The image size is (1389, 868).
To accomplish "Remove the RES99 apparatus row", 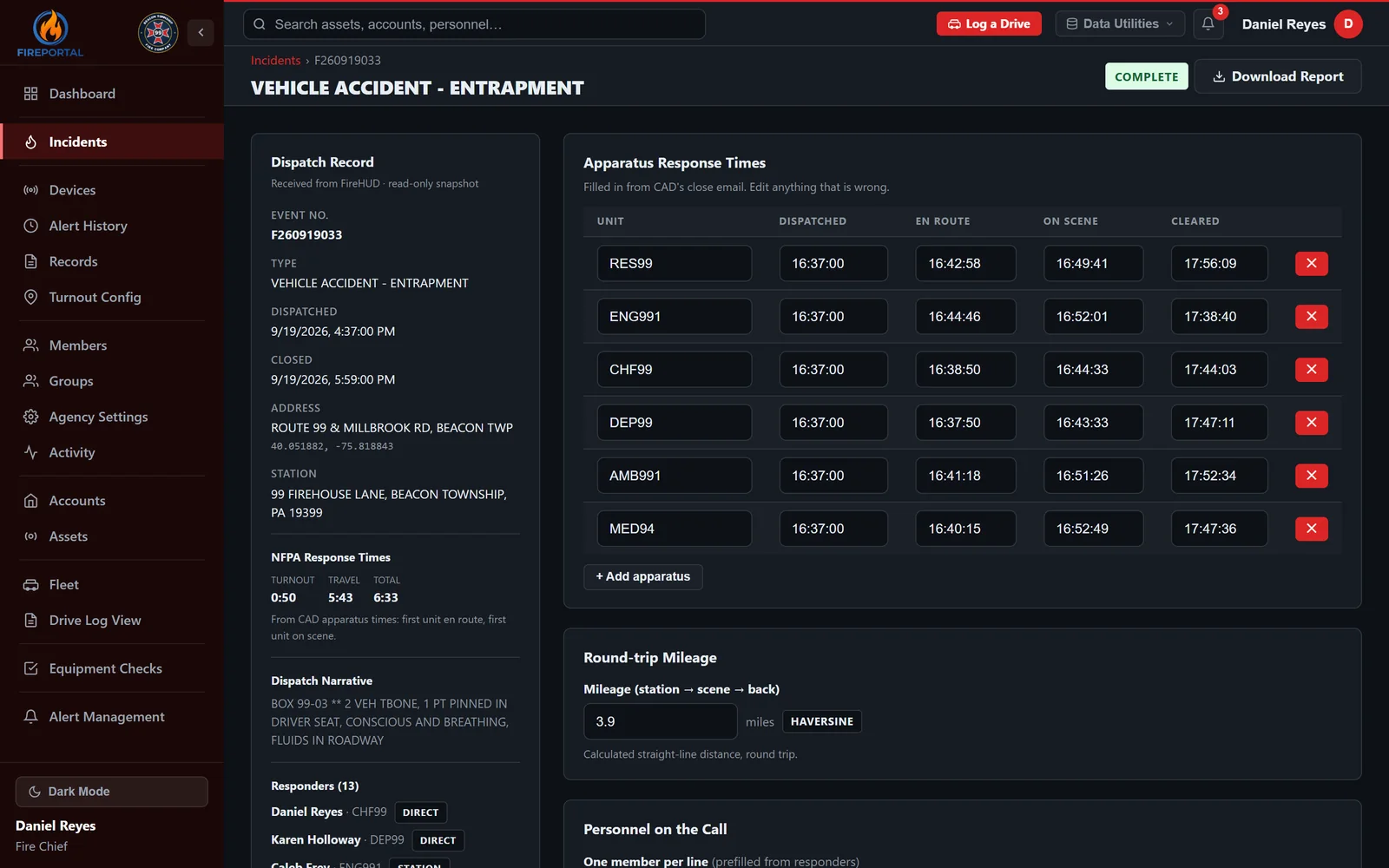I will click(x=1311, y=263).
